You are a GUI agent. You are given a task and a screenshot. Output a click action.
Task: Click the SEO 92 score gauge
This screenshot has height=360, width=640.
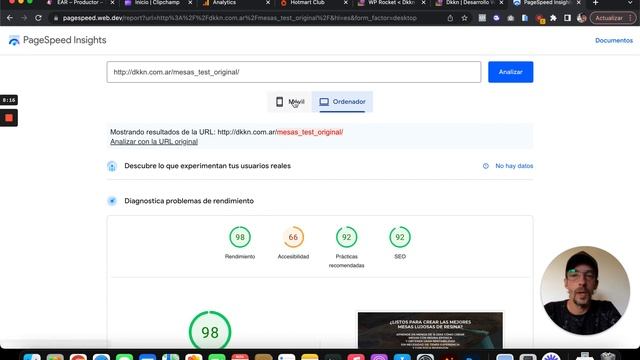point(400,237)
